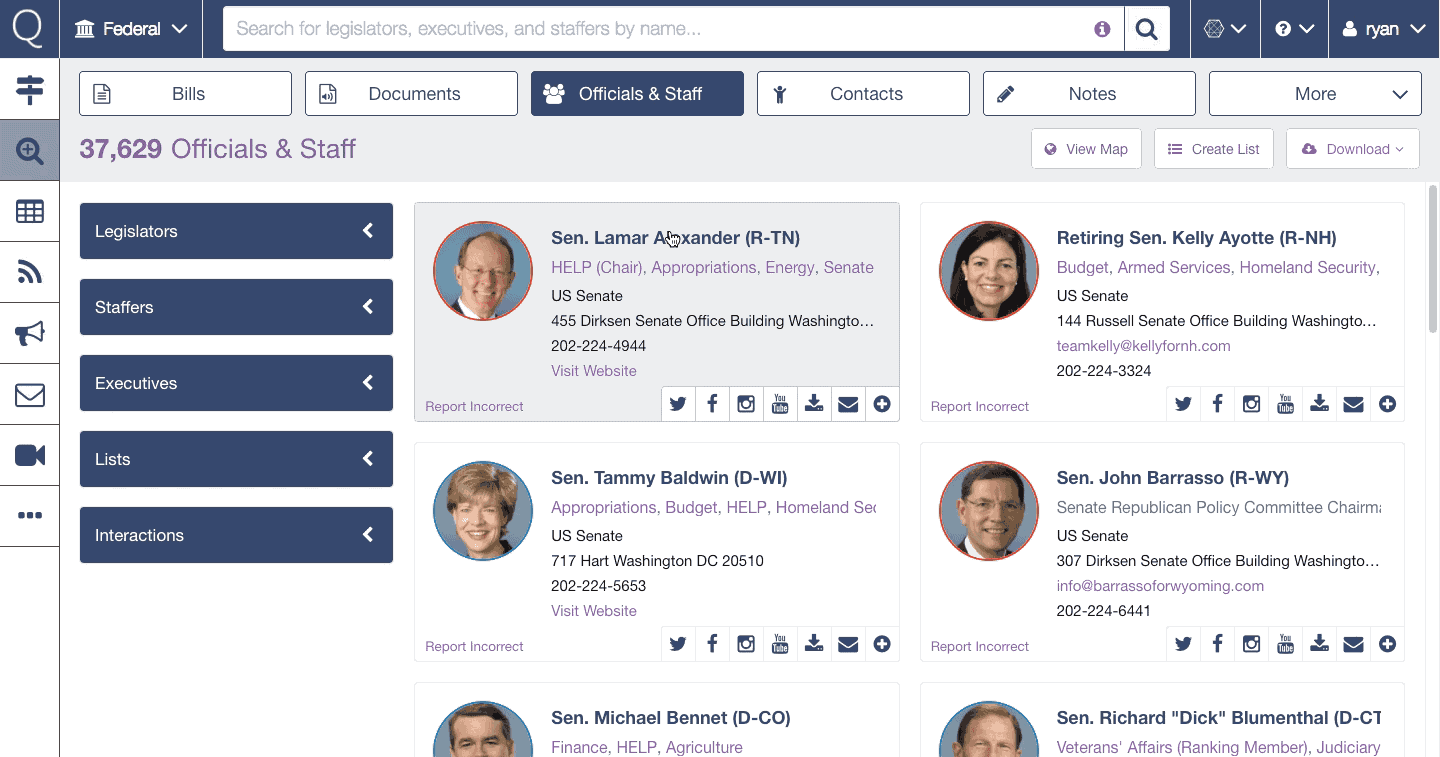Expand the Interactions filter panel
The image size is (1440, 757).
click(x=236, y=535)
